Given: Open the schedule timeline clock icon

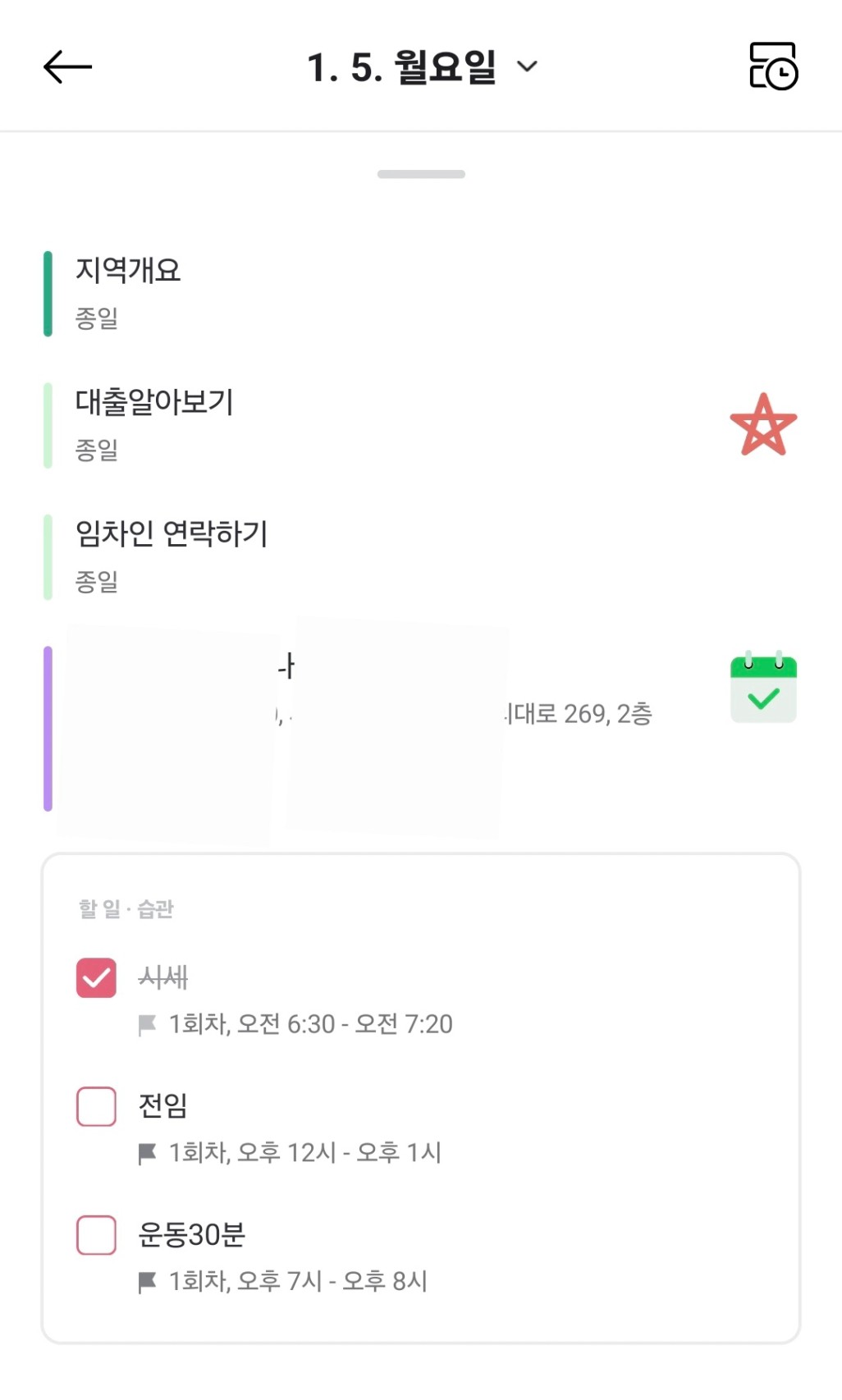Looking at the screenshot, I should (x=773, y=66).
